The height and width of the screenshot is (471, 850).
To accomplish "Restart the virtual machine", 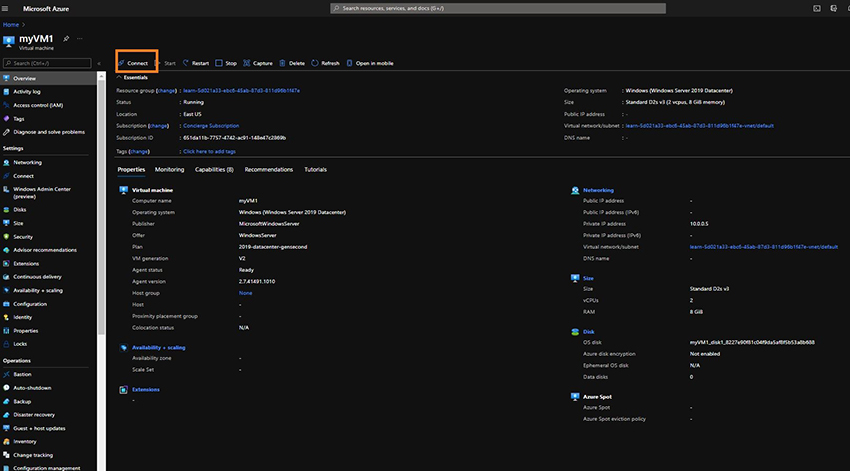I will [x=195, y=63].
